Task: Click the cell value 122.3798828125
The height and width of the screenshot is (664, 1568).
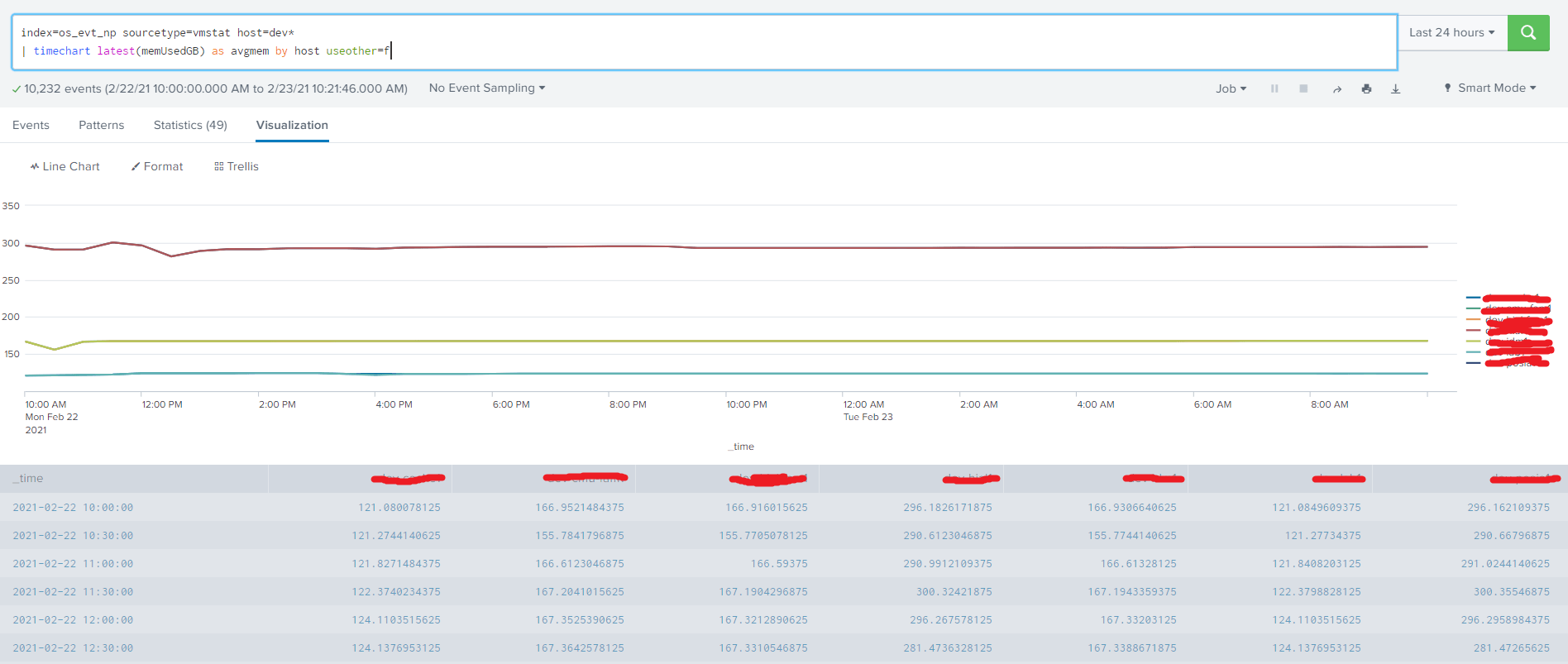Action: pyautogui.click(x=1317, y=592)
